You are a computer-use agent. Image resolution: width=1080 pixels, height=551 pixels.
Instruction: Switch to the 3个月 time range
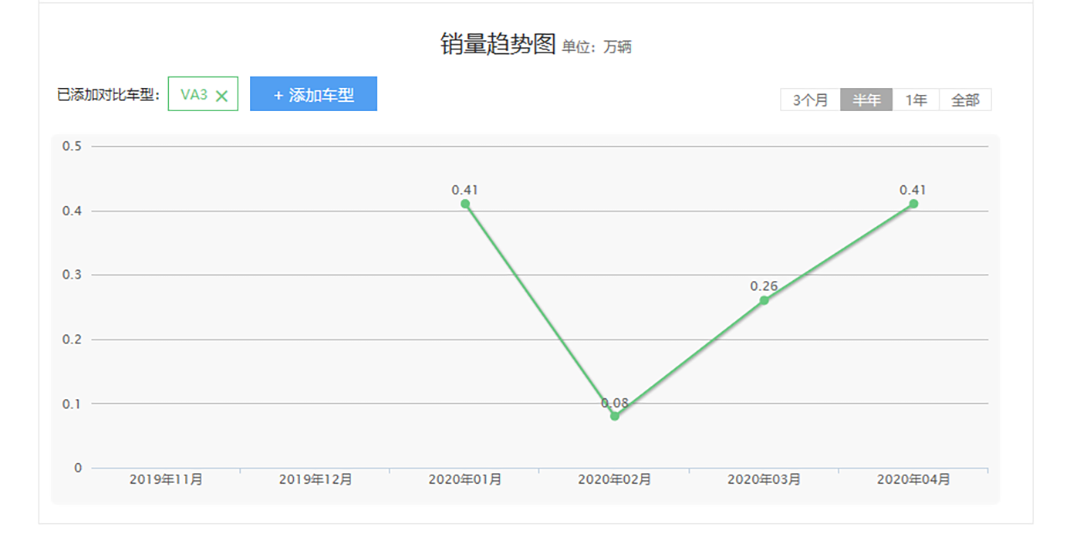coord(810,100)
